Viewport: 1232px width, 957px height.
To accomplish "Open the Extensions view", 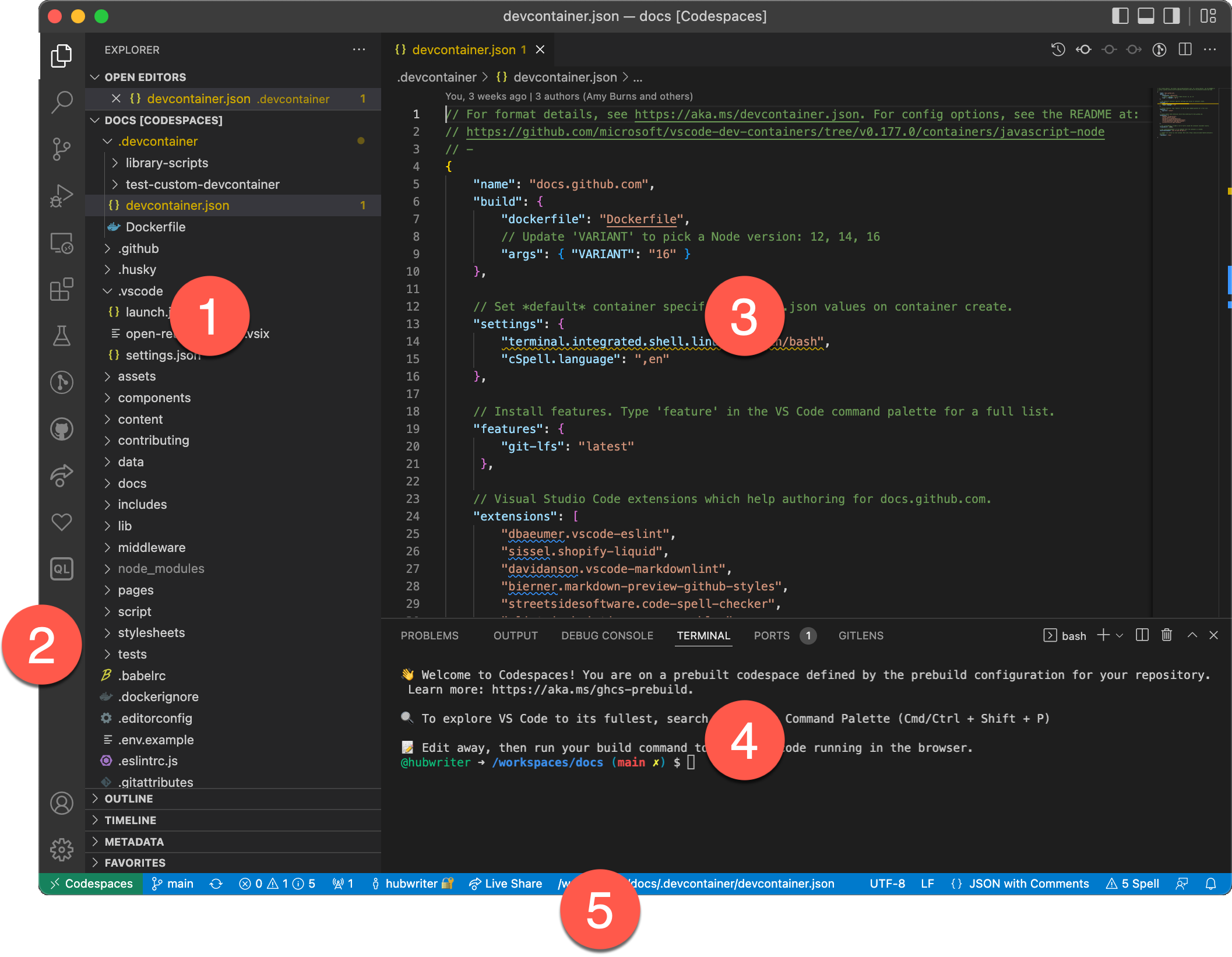I will coord(61,290).
